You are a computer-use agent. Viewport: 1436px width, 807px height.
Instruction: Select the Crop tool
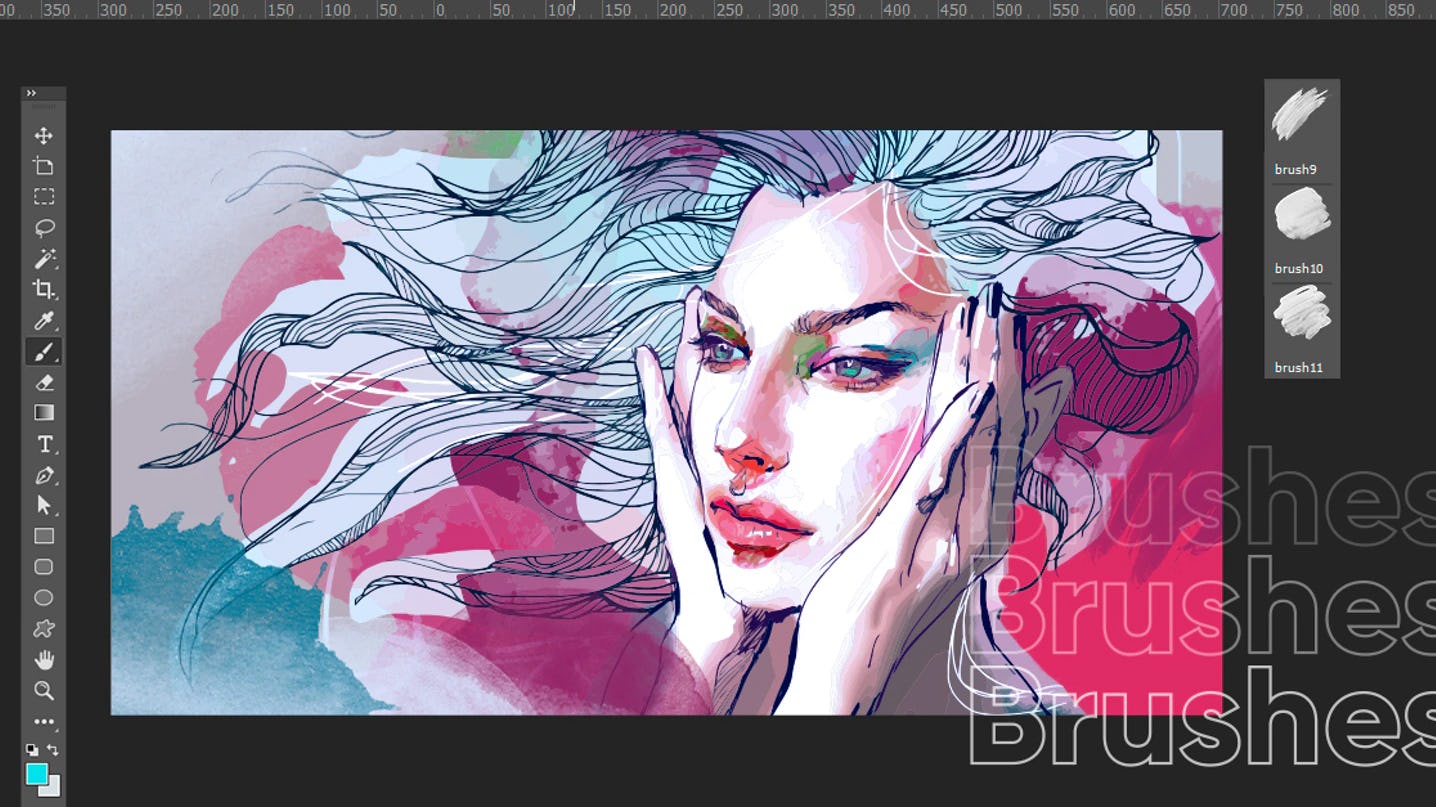pyautogui.click(x=44, y=290)
